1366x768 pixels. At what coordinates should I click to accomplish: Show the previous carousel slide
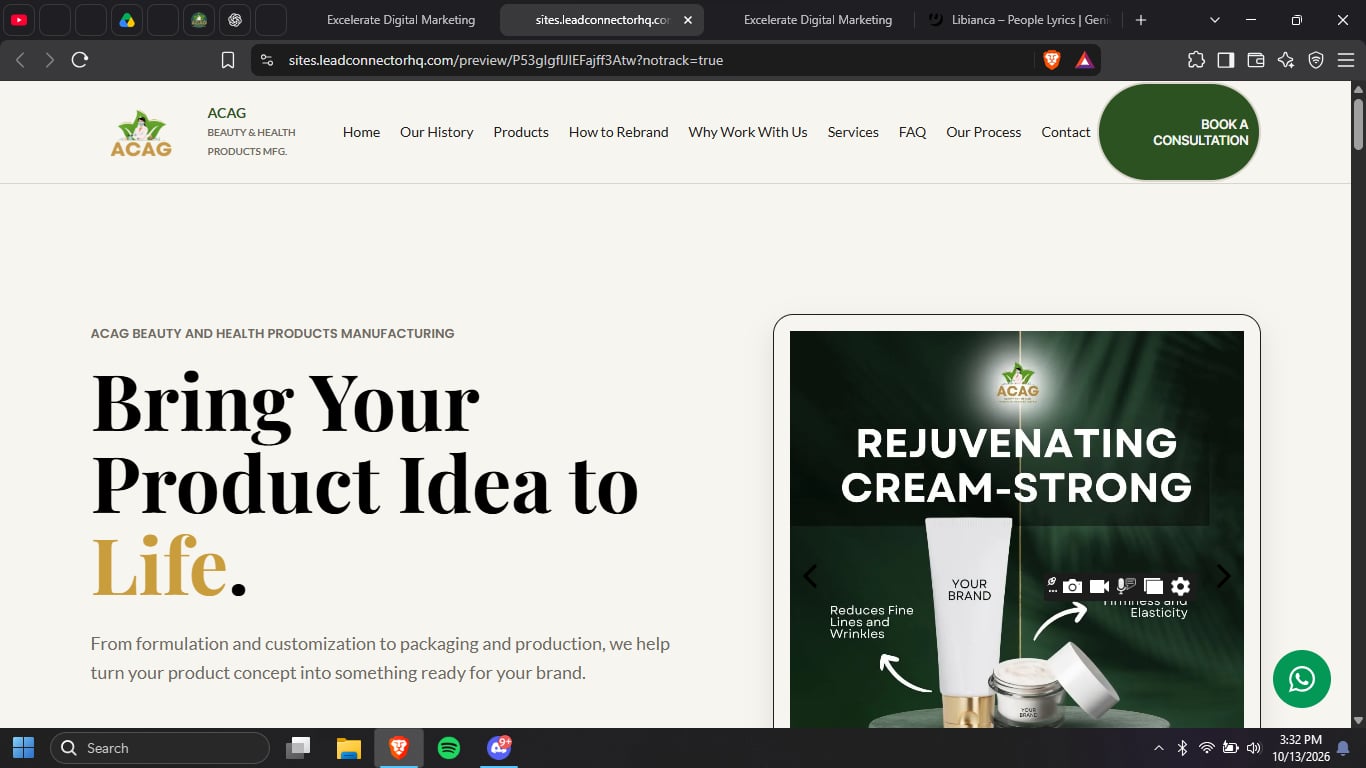pyautogui.click(x=810, y=576)
